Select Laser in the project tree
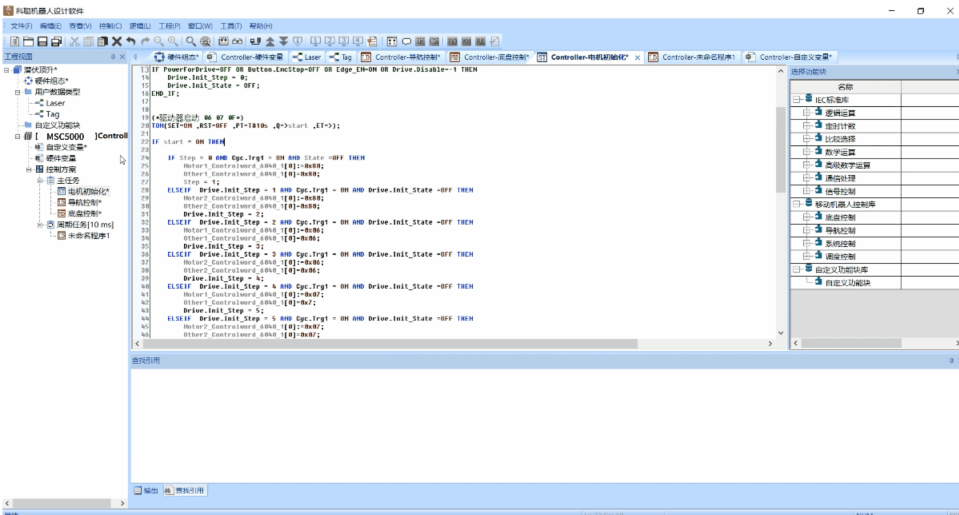Image resolution: width=959 pixels, height=515 pixels. pyautogui.click(x=55, y=103)
